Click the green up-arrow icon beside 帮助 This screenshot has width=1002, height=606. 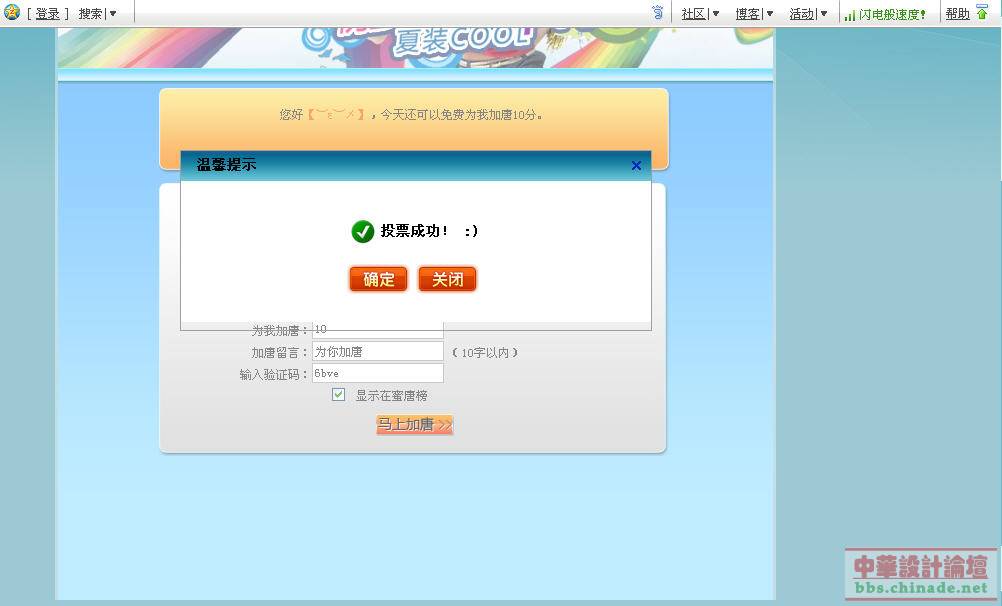click(x=982, y=12)
